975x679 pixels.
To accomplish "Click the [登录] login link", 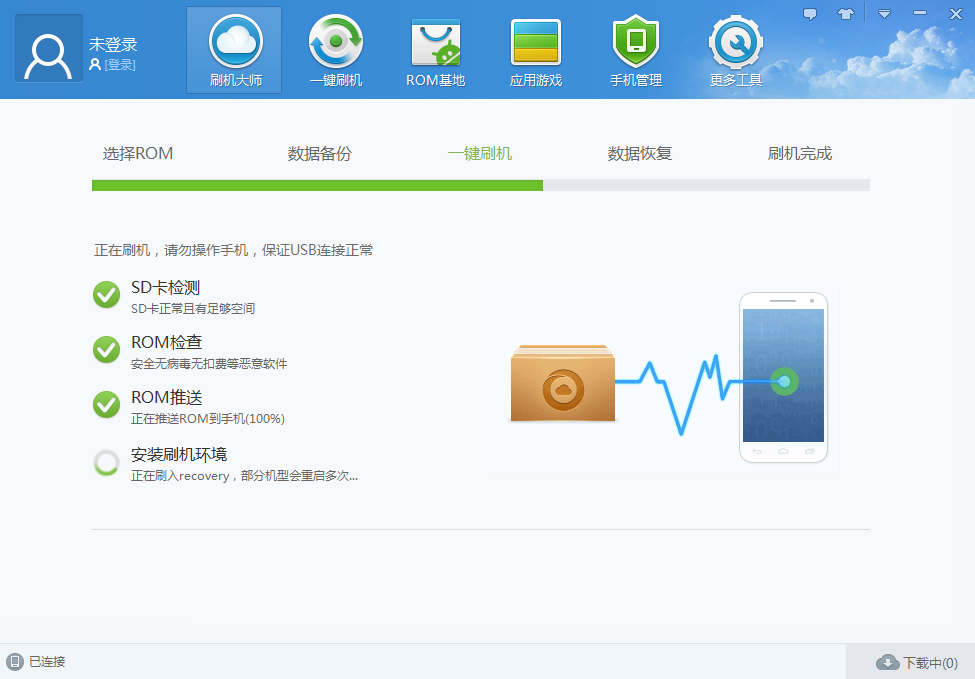I will click(119, 65).
